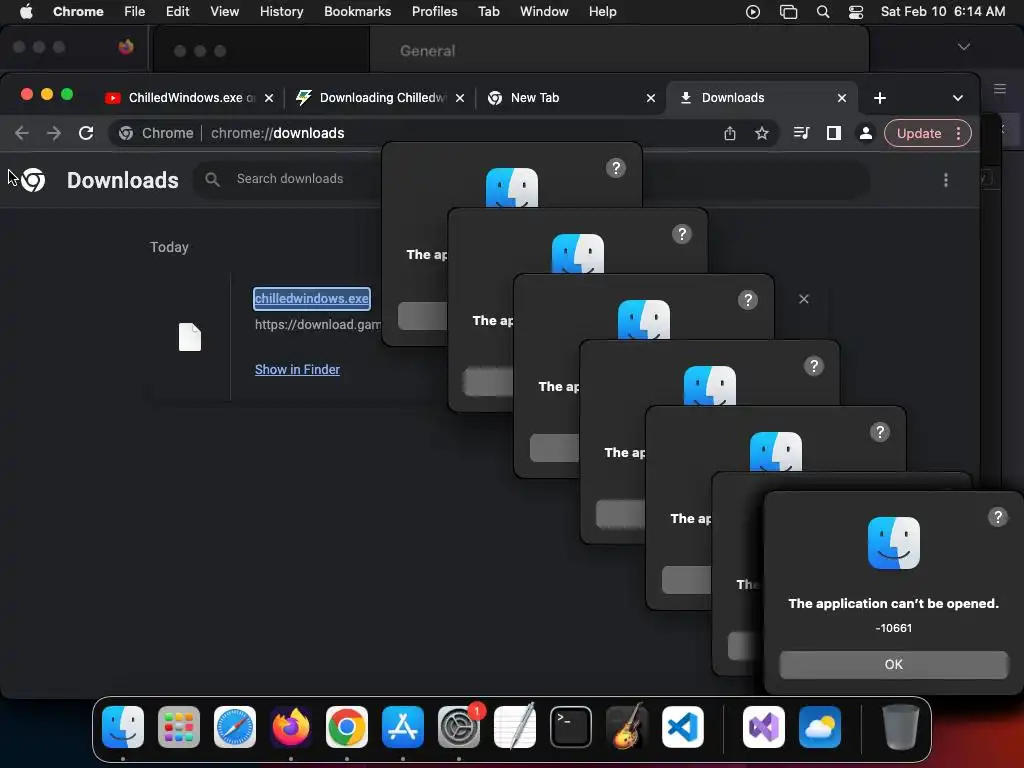Open the File menu
1024x768 pixels.
pyautogui.click(x=135, y=12)
